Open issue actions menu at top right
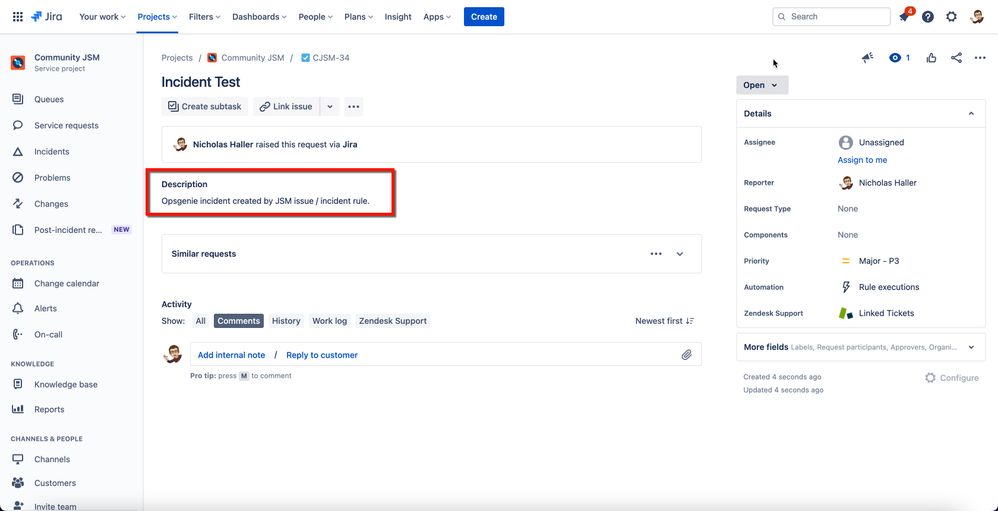The image size is (998, 511). 980,58
